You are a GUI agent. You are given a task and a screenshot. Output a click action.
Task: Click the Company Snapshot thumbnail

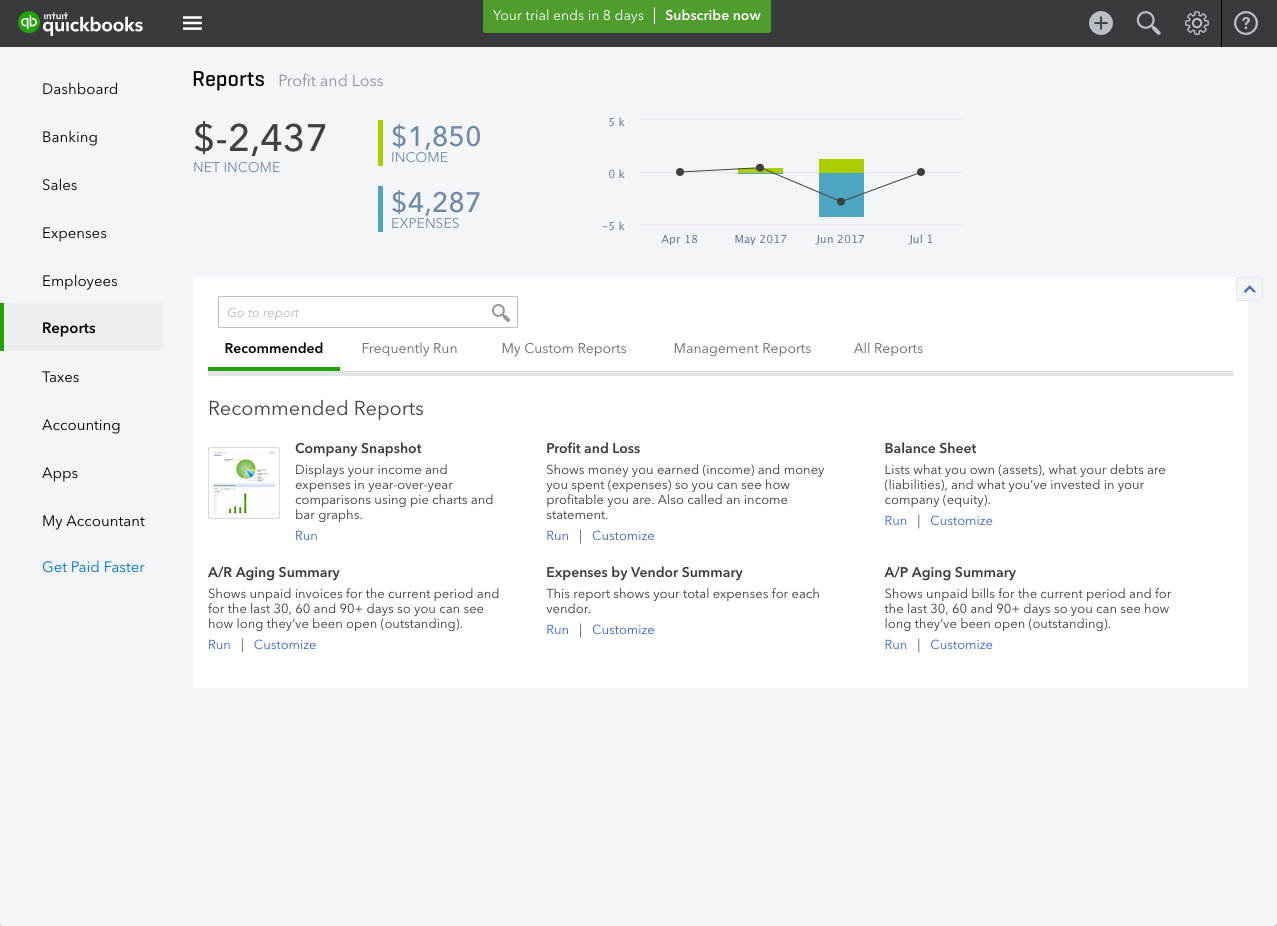pos(244,483)
